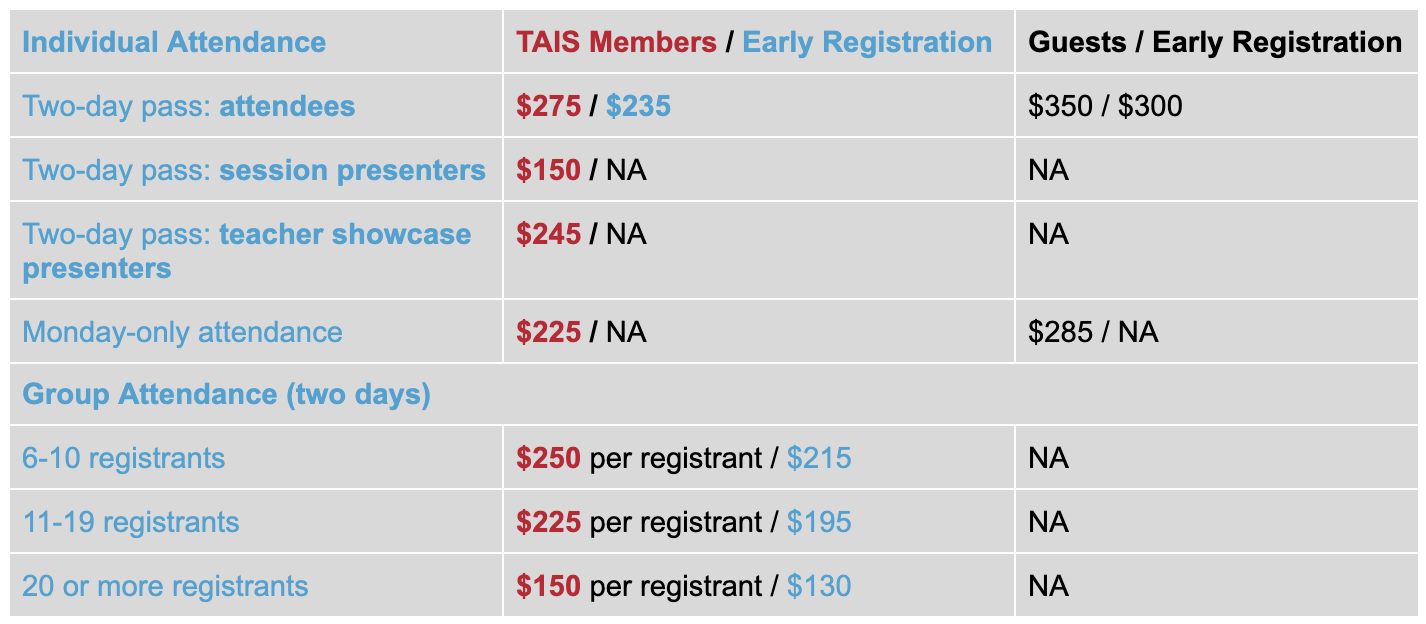Select the $285 / NA guest cell

1093,332
